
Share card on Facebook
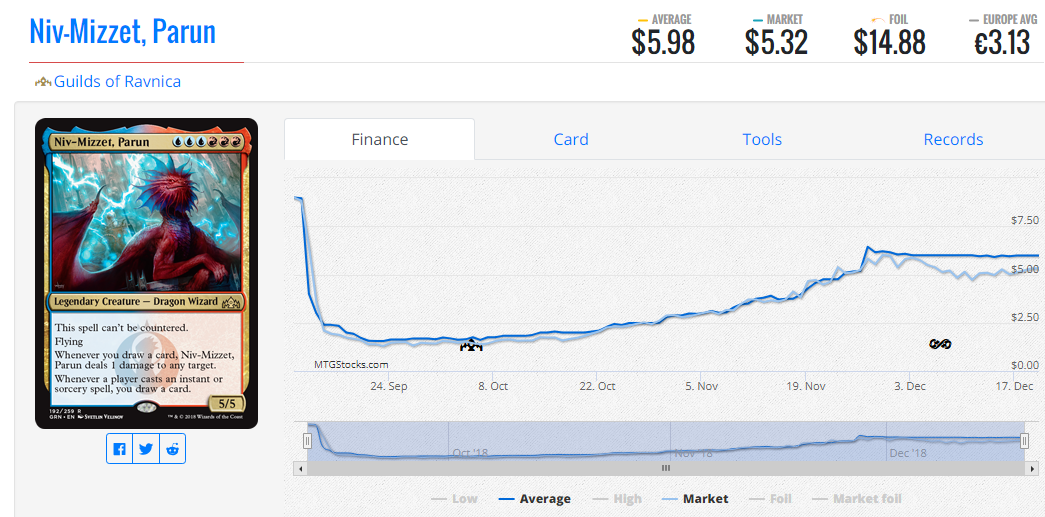click(120, 449)
